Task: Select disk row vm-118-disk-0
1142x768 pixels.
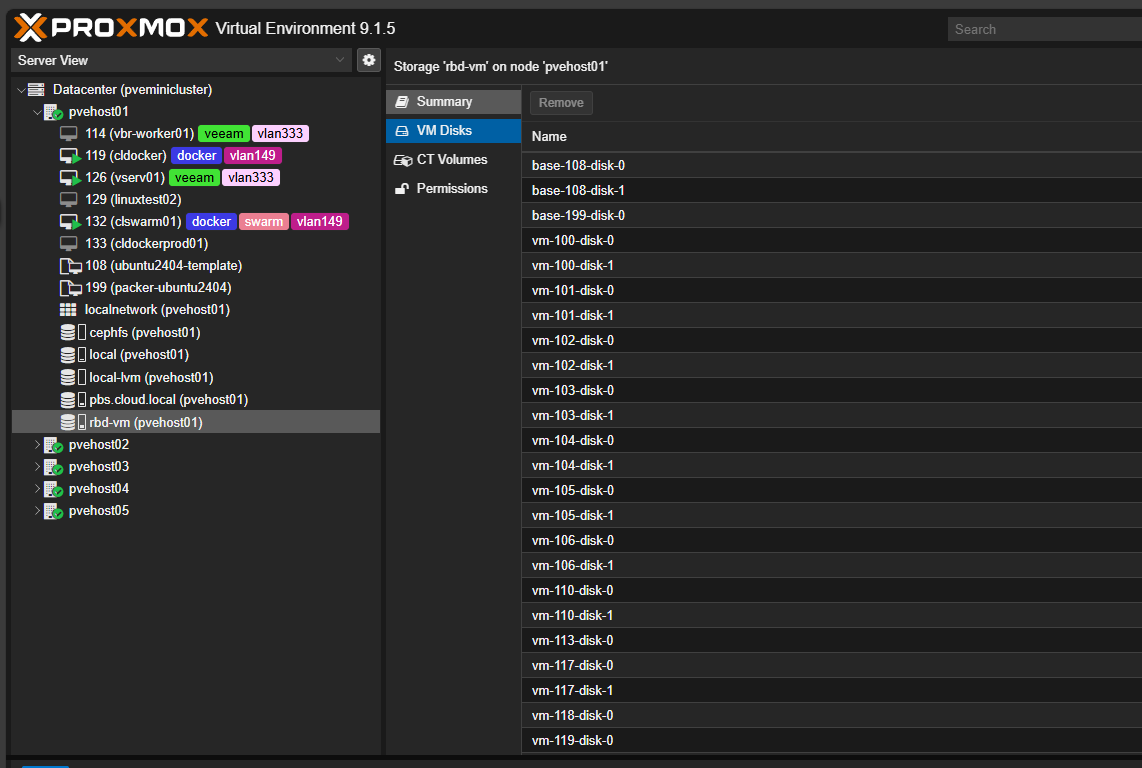Action: point(831,716)
